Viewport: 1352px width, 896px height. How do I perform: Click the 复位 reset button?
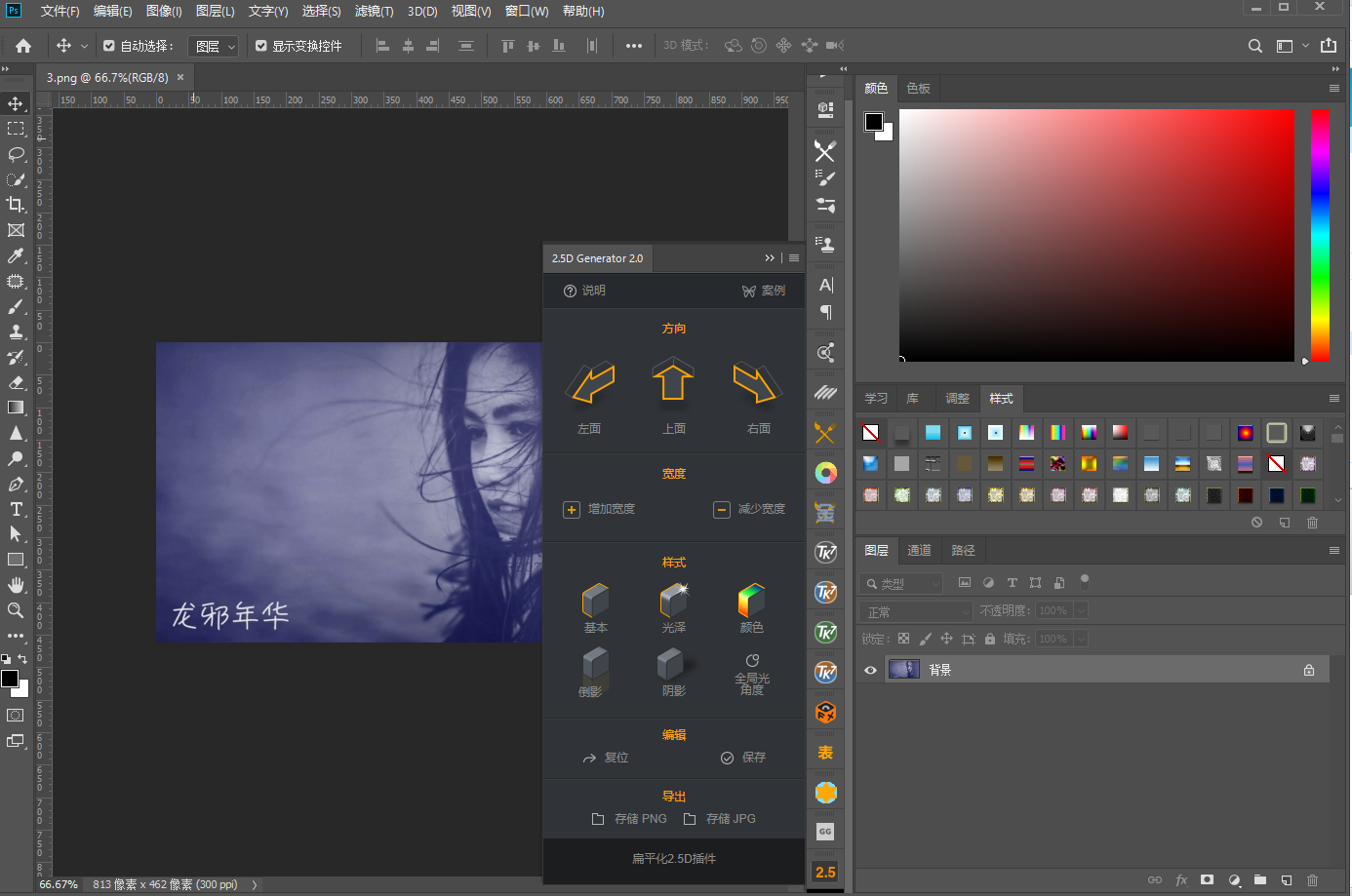point(606,758)
